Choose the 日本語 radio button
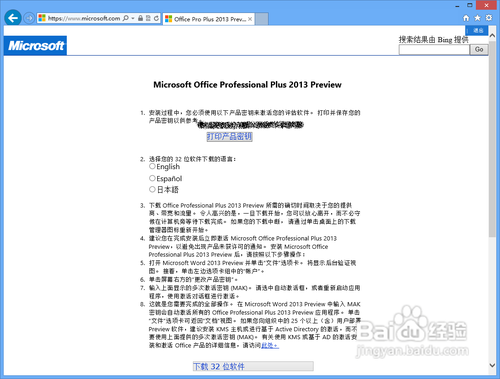The width and height of the screenshot is (500, 379). click(x=152, y=189)
